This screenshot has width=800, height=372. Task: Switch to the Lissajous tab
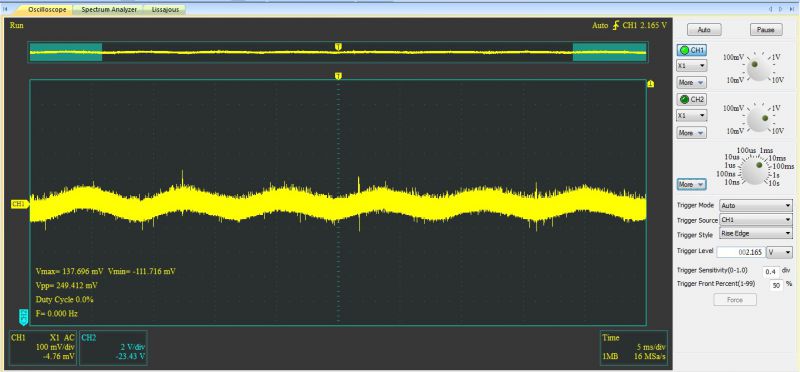[165, 9]
